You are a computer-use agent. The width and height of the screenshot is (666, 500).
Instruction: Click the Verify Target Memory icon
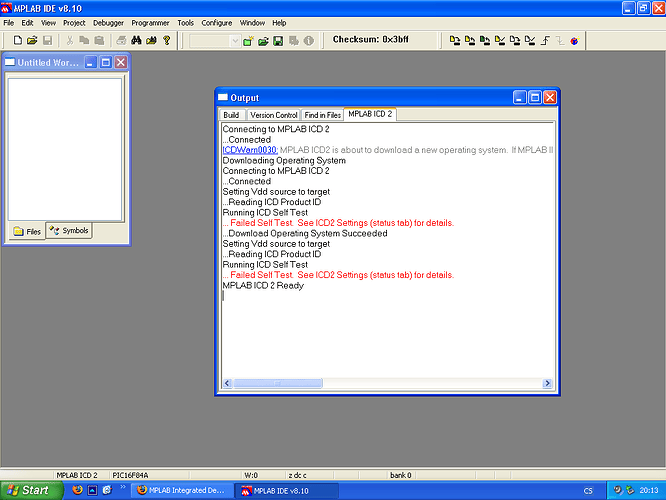tap(500, 41)
